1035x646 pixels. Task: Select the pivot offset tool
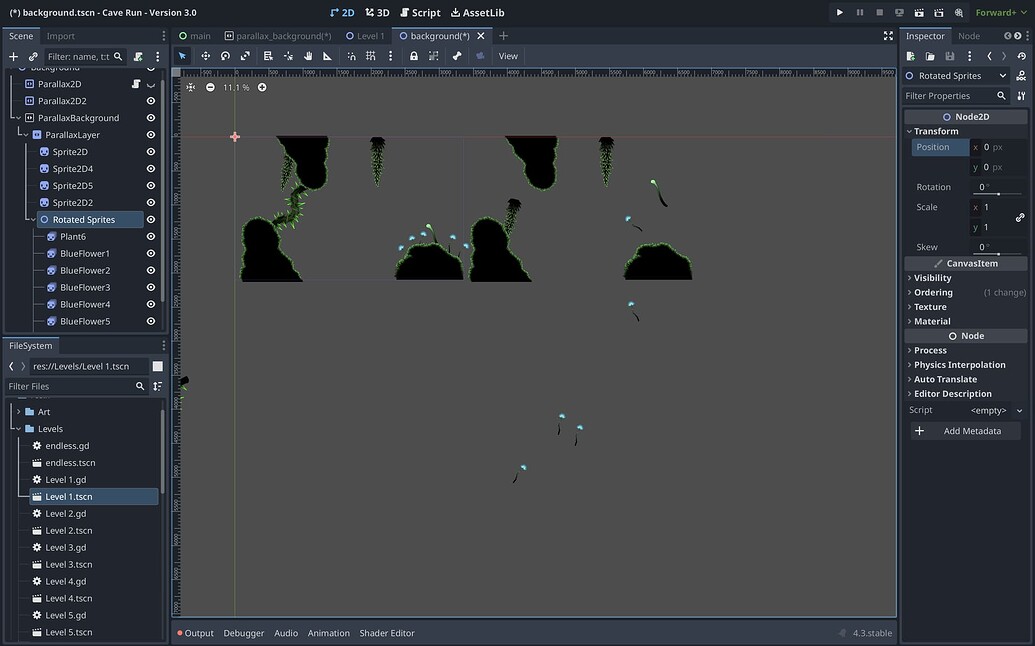(288, 56)
